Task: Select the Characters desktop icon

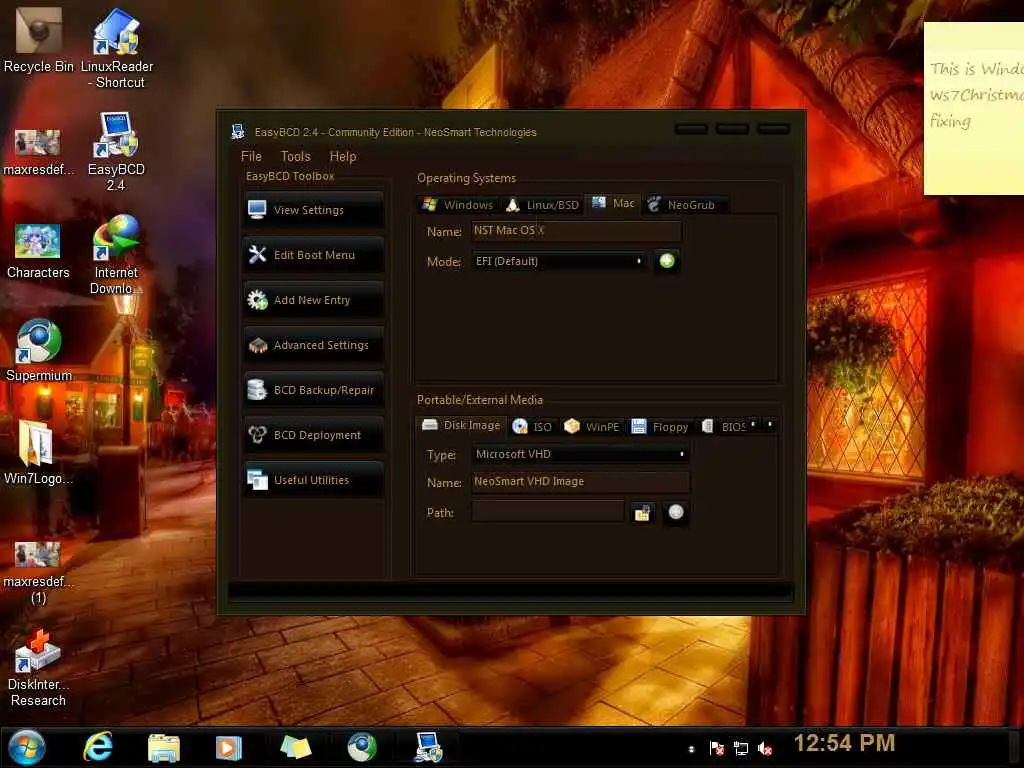Action: 38,251
